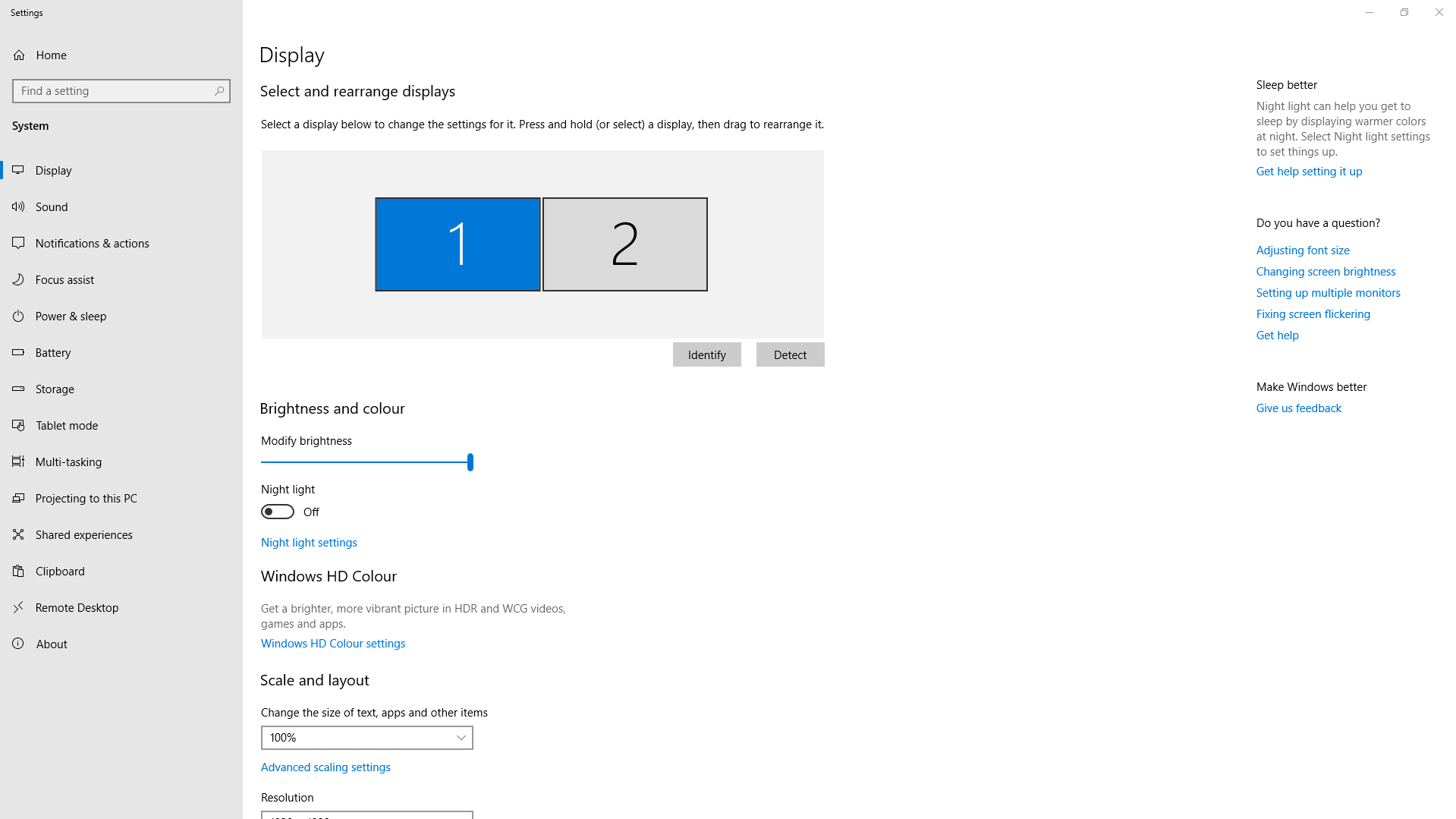Click the Sound speaker icon
The height and width of the screenshot is (819, 1456).
pyautogui.click(x=18, y=206)
